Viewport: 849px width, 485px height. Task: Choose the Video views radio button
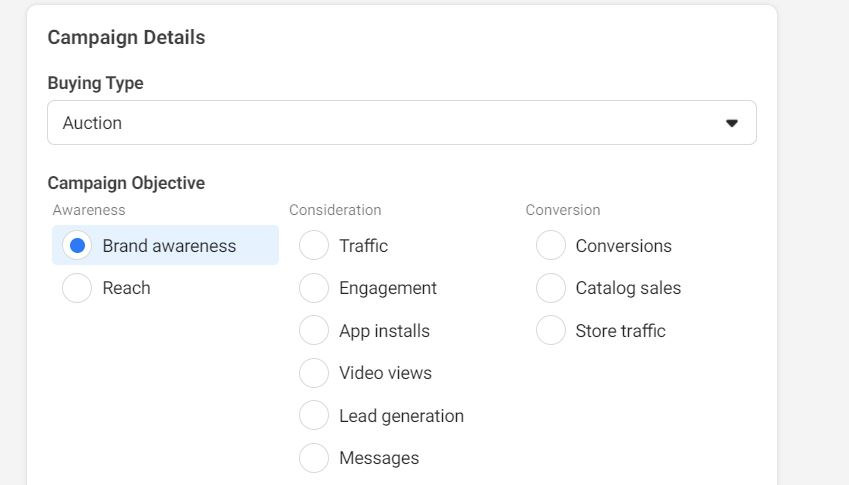pos(314,373)
